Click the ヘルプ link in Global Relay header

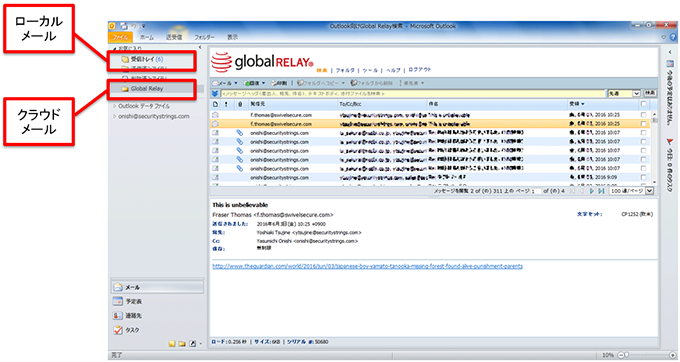click(x=393, y=70)
